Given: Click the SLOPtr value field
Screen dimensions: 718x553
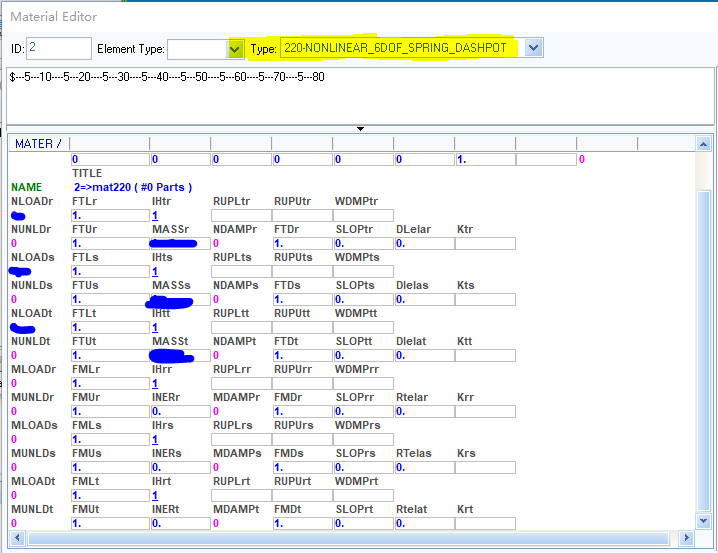Looking at the screenshot, I should tap(363, 244).
